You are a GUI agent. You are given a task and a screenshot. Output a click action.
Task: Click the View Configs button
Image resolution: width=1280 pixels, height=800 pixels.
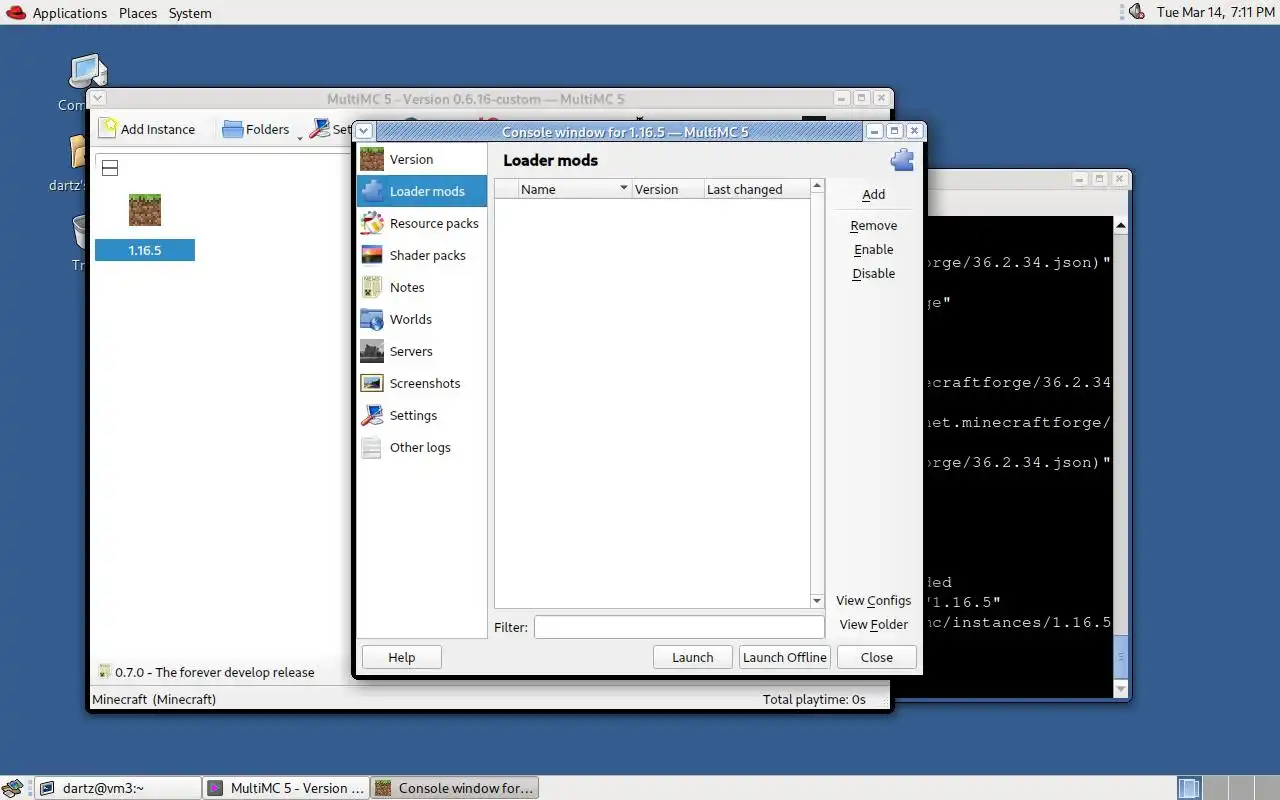(873, 600)
